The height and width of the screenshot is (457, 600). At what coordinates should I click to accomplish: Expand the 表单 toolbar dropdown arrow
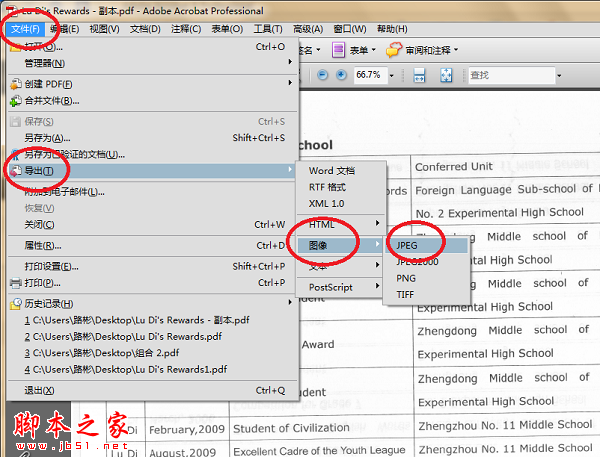[374, 50]
